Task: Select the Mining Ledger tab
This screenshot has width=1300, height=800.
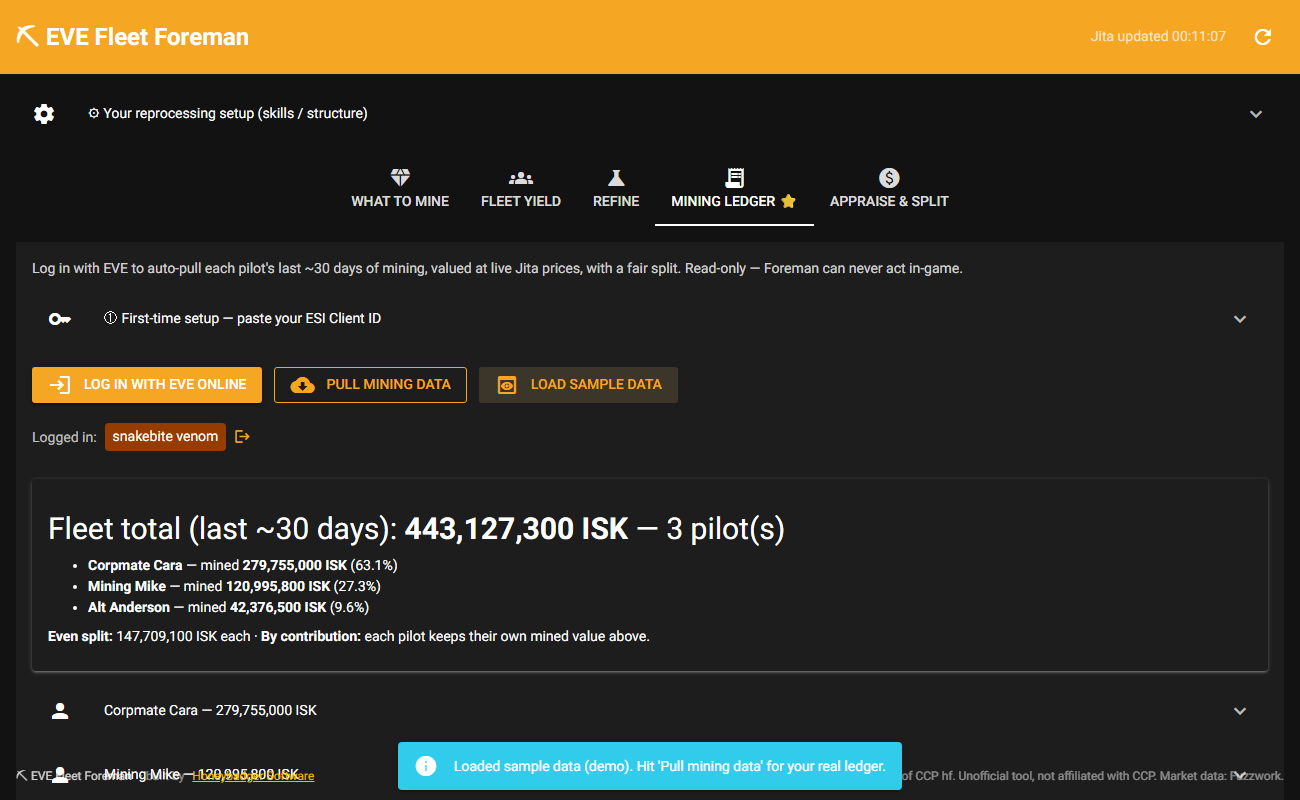Action: click(x=734, y=190)
